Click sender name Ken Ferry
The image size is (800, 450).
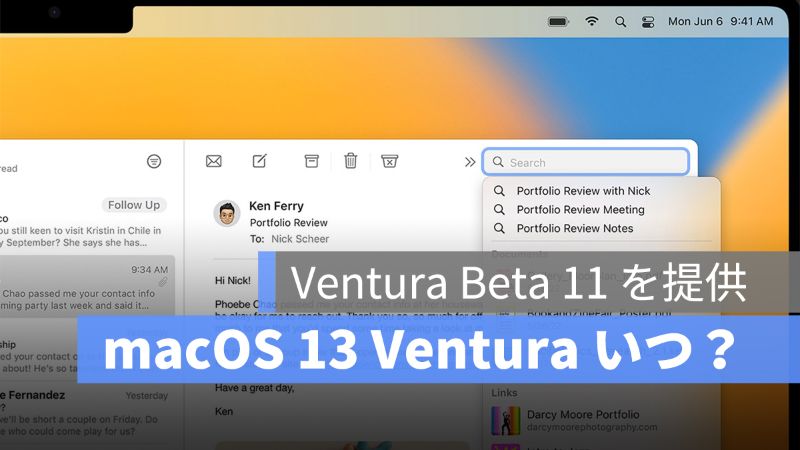pos(276,206)
